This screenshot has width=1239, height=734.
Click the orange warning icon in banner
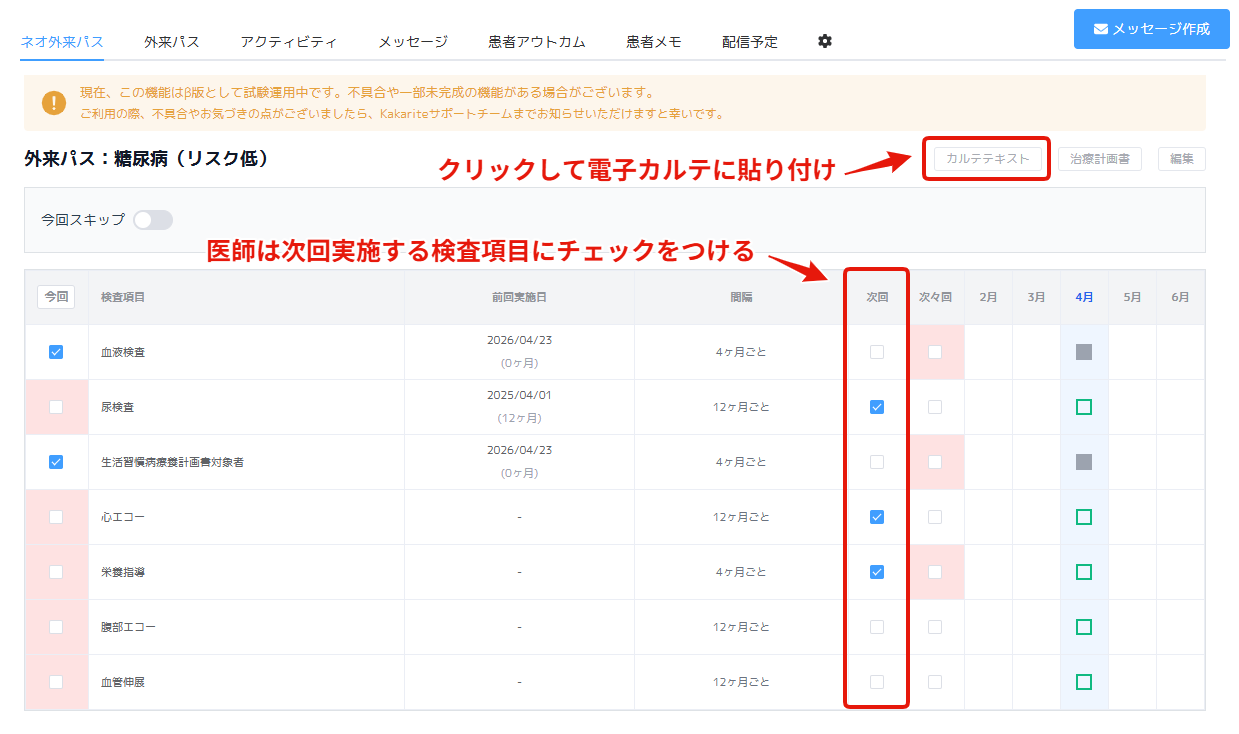(54, 103)
